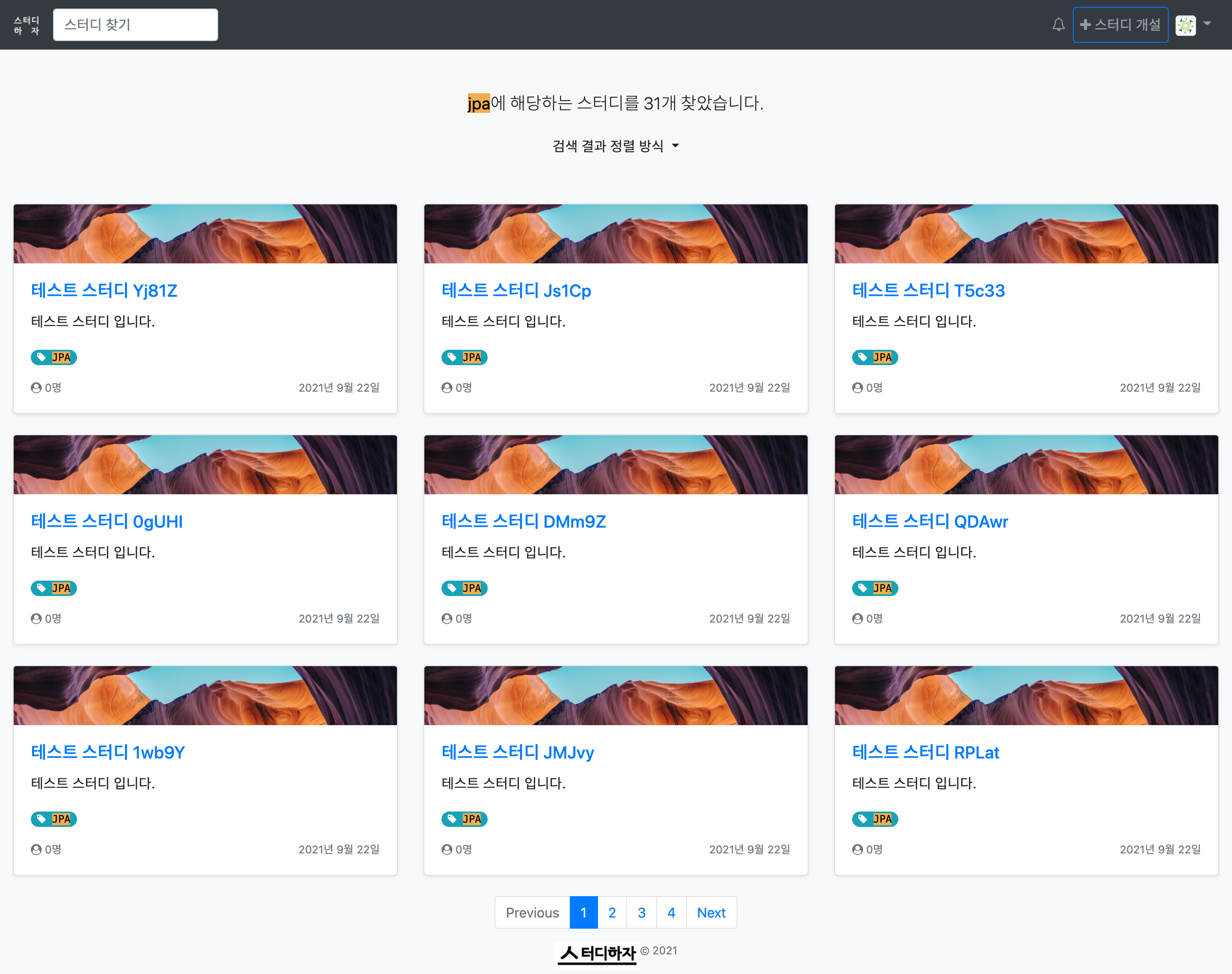The height and width of the screenshot is (974, 1232).
Task: Click the profile avatar icon
Action: point(1185,25)
